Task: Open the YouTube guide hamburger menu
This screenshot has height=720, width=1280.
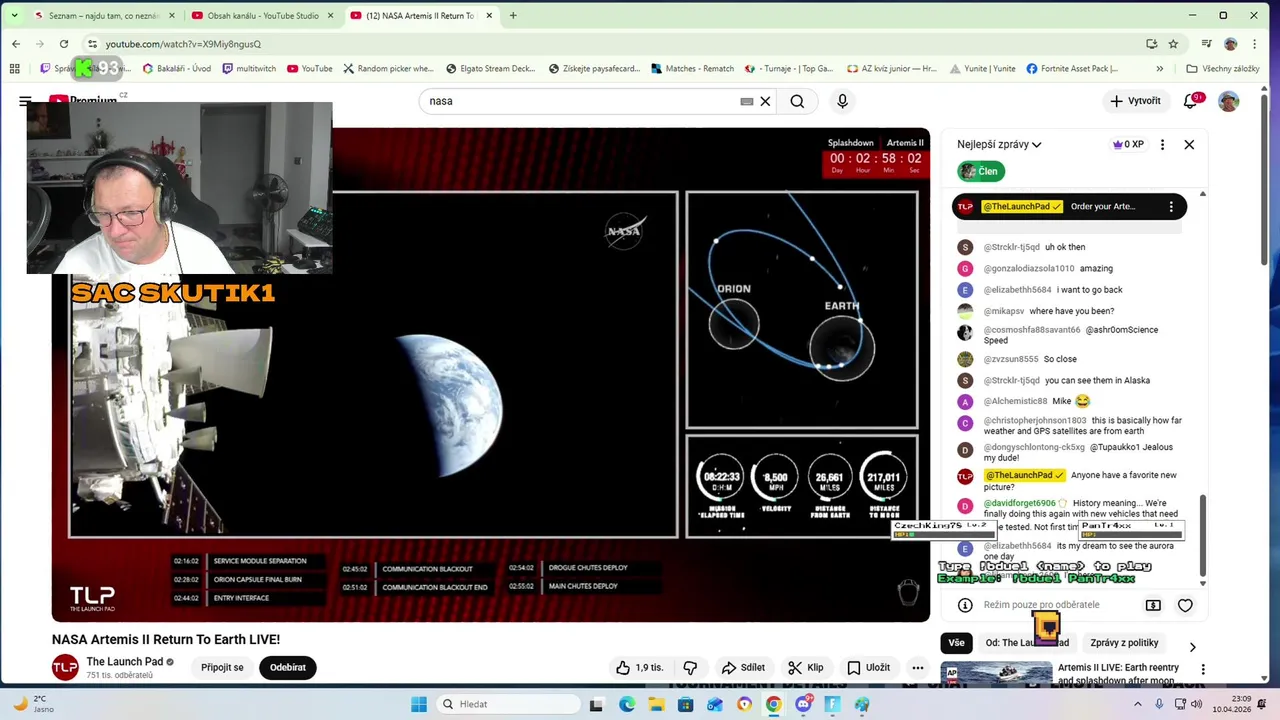Action: tap(25, 101)
